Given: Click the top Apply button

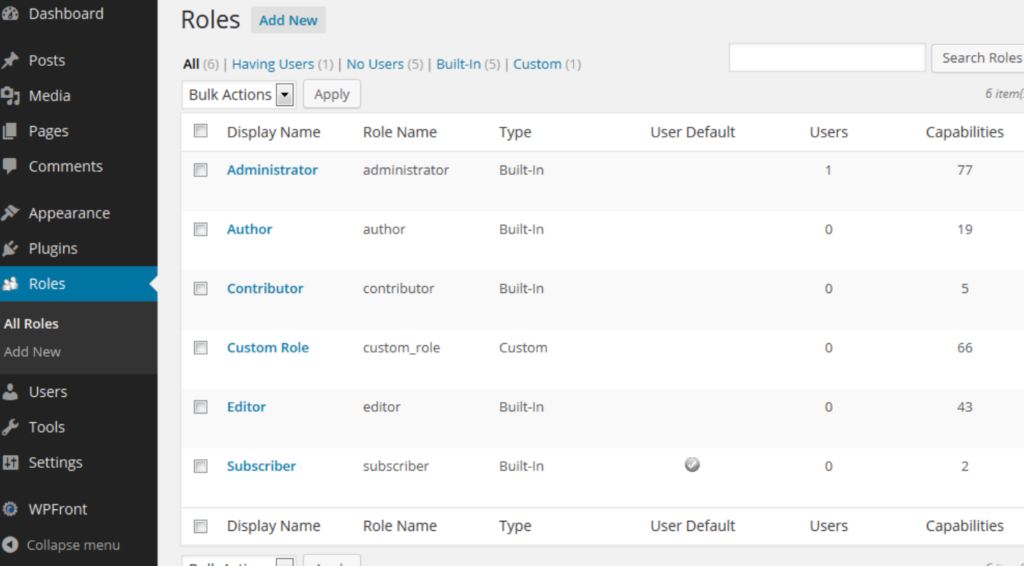Looking at the screenshot, I should pos(331,94).
